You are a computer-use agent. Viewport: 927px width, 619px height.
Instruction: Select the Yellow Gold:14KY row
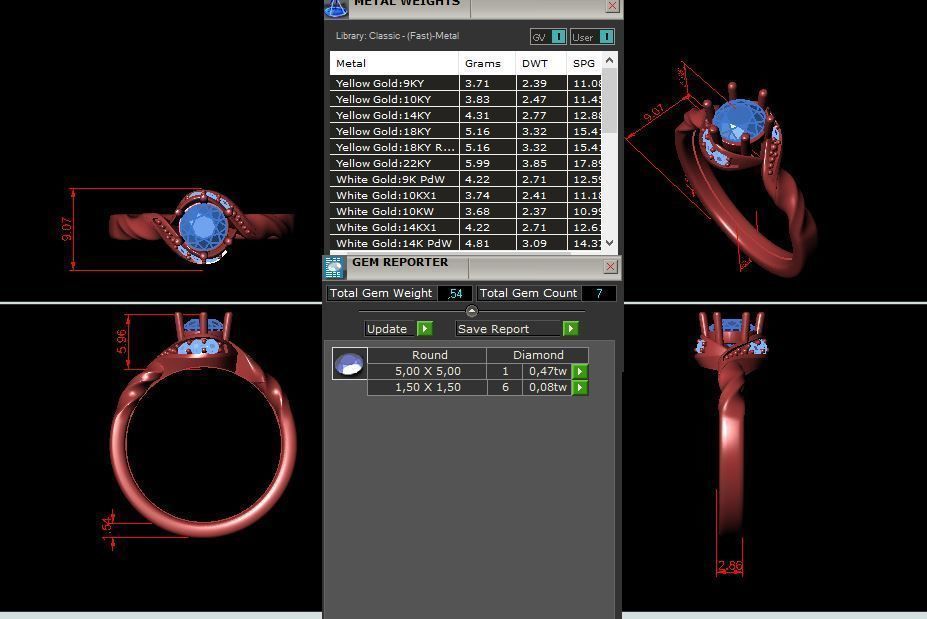(x=465, y=115)
